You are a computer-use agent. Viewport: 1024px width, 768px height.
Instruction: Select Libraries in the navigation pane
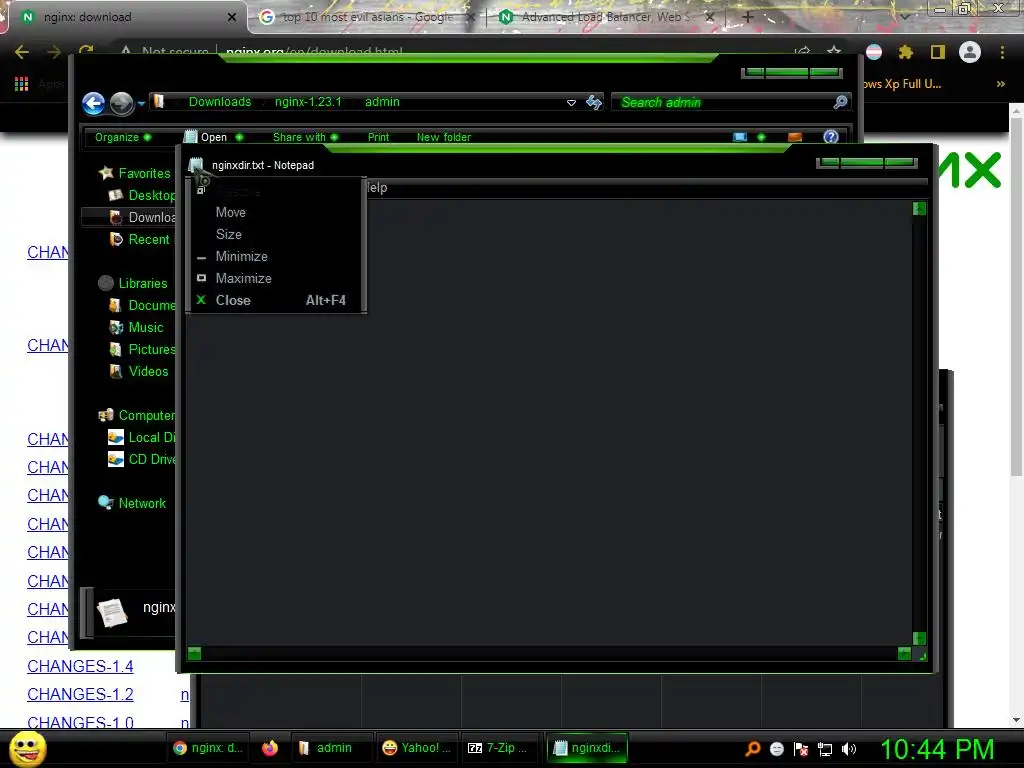(x=133, y=283)
